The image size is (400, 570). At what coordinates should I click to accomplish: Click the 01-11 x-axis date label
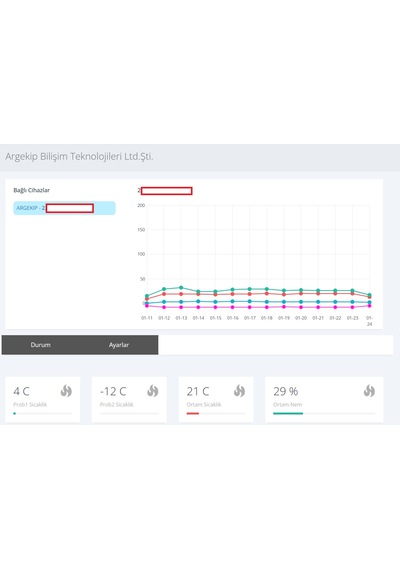(x=147, y=318)
